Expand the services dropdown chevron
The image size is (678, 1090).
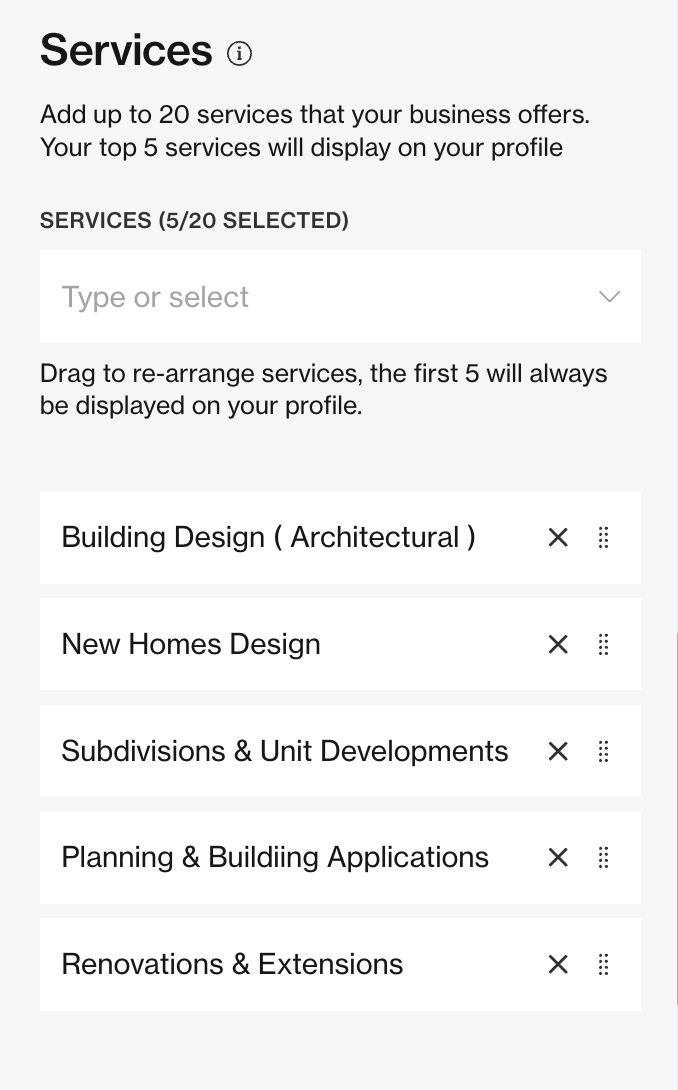[x=609, y=297]
